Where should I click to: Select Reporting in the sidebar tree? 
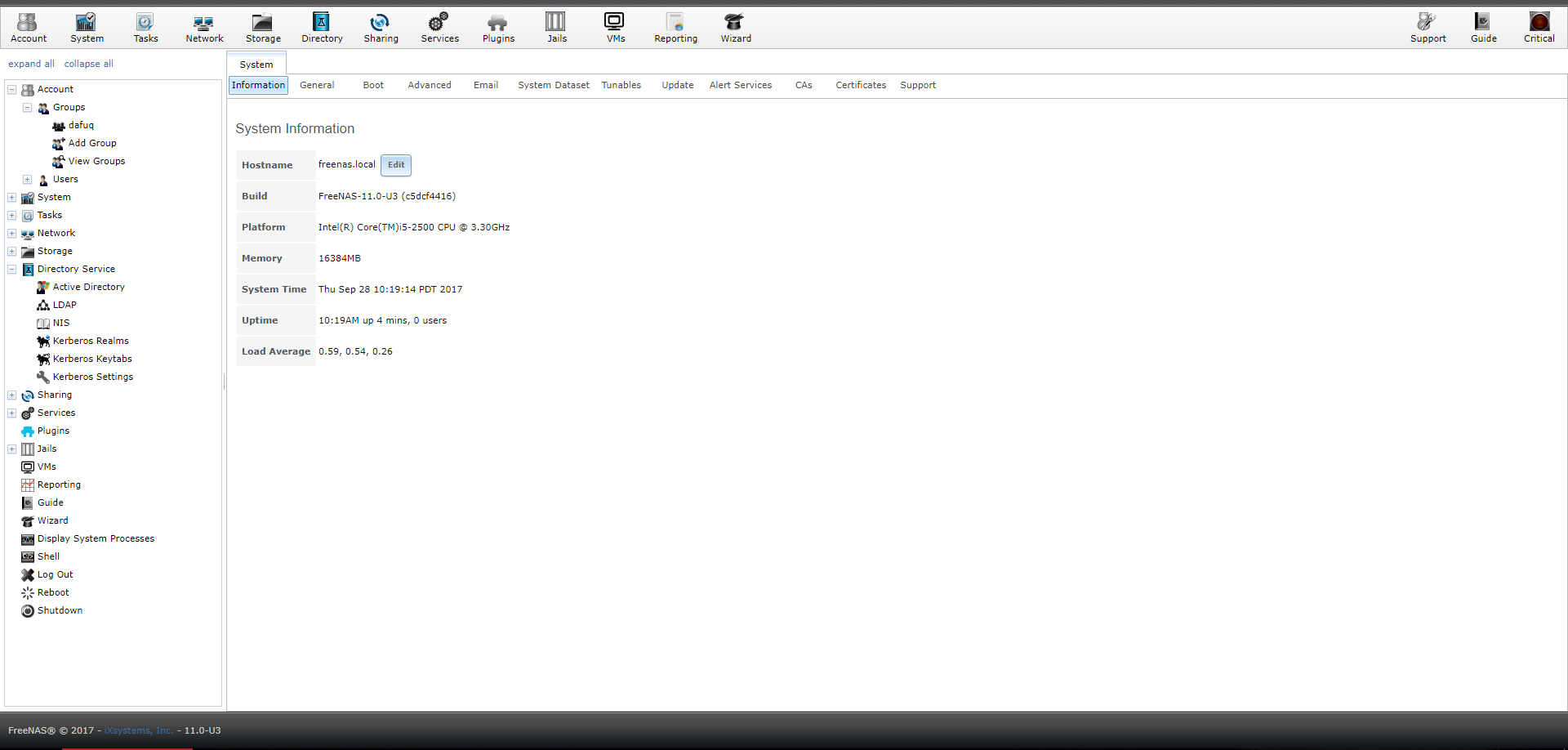59,485
